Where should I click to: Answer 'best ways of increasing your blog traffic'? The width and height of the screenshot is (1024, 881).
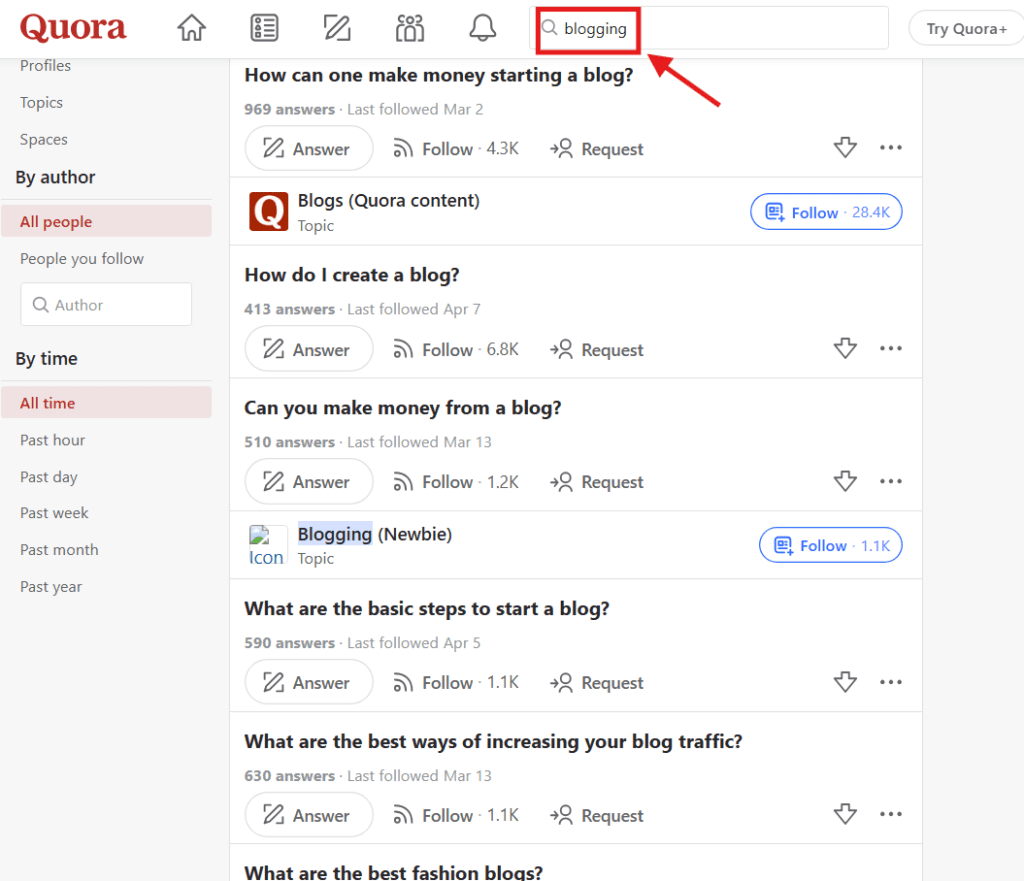(x=309, y=815)
